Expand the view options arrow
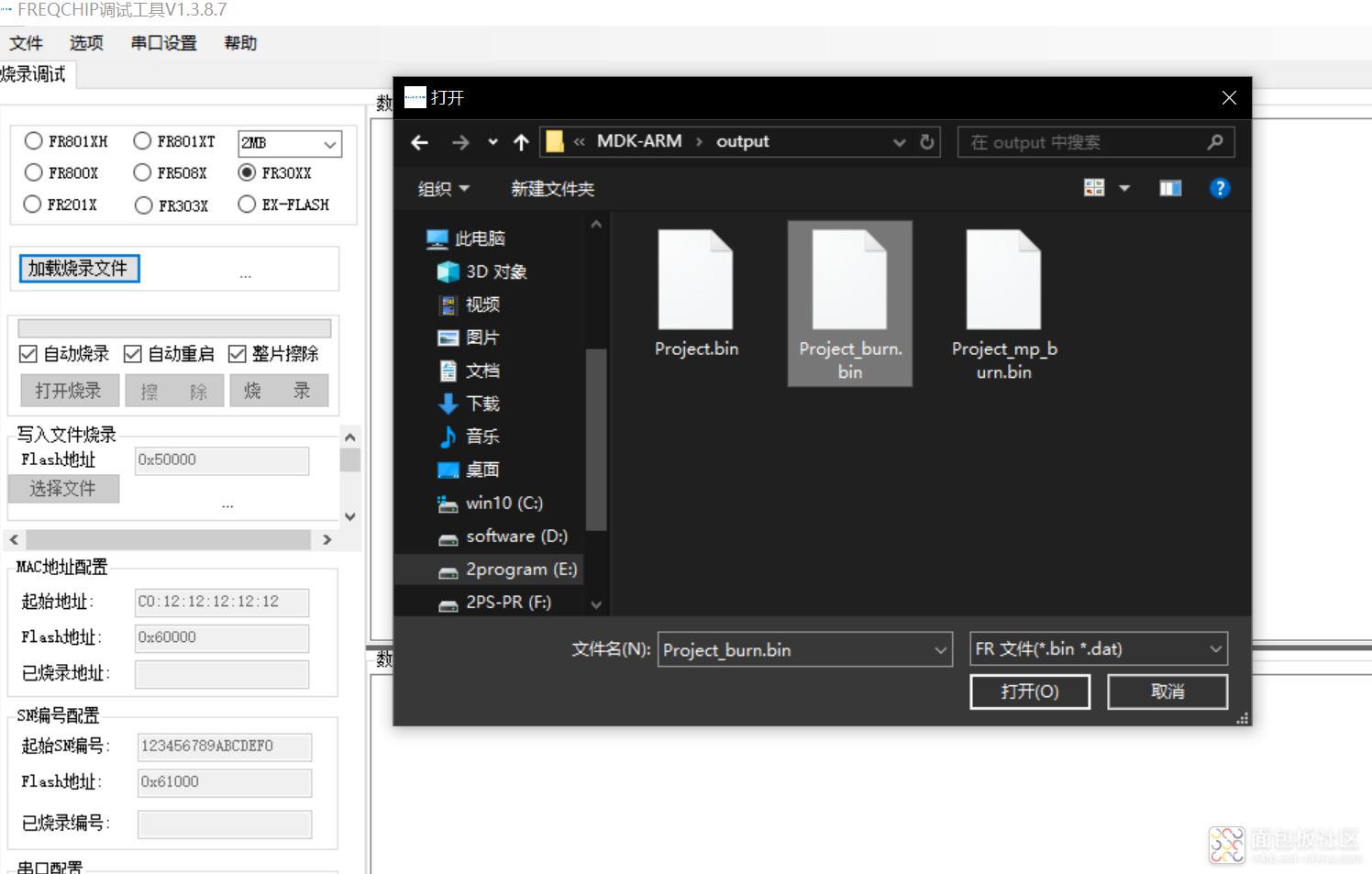Image resolution: width=1372 pixels, height=874 pixels. click(x=1124, y=188)
